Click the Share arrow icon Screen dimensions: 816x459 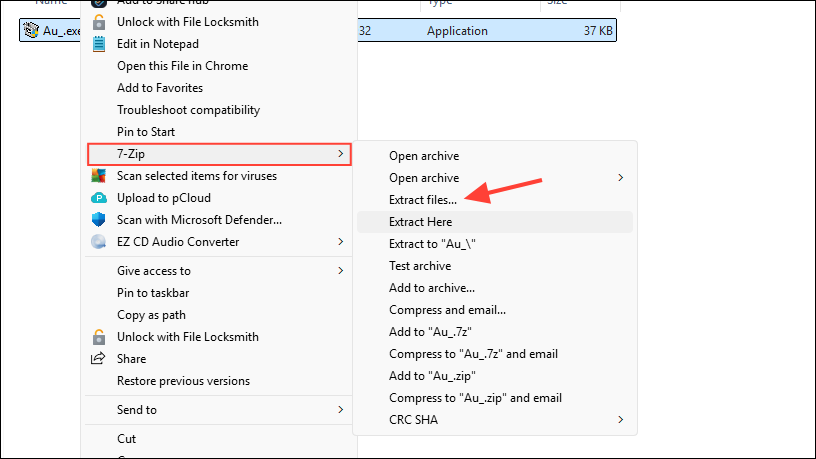[x=98, y=358]
